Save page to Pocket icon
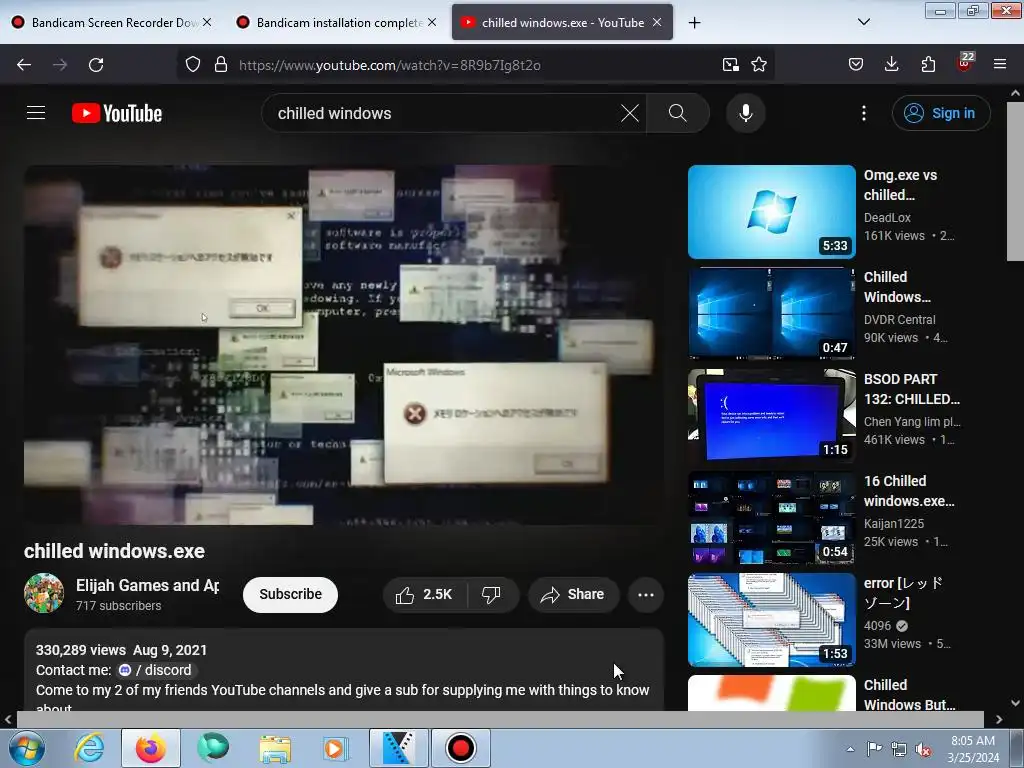1024x768 pixels. coord(856,65)
